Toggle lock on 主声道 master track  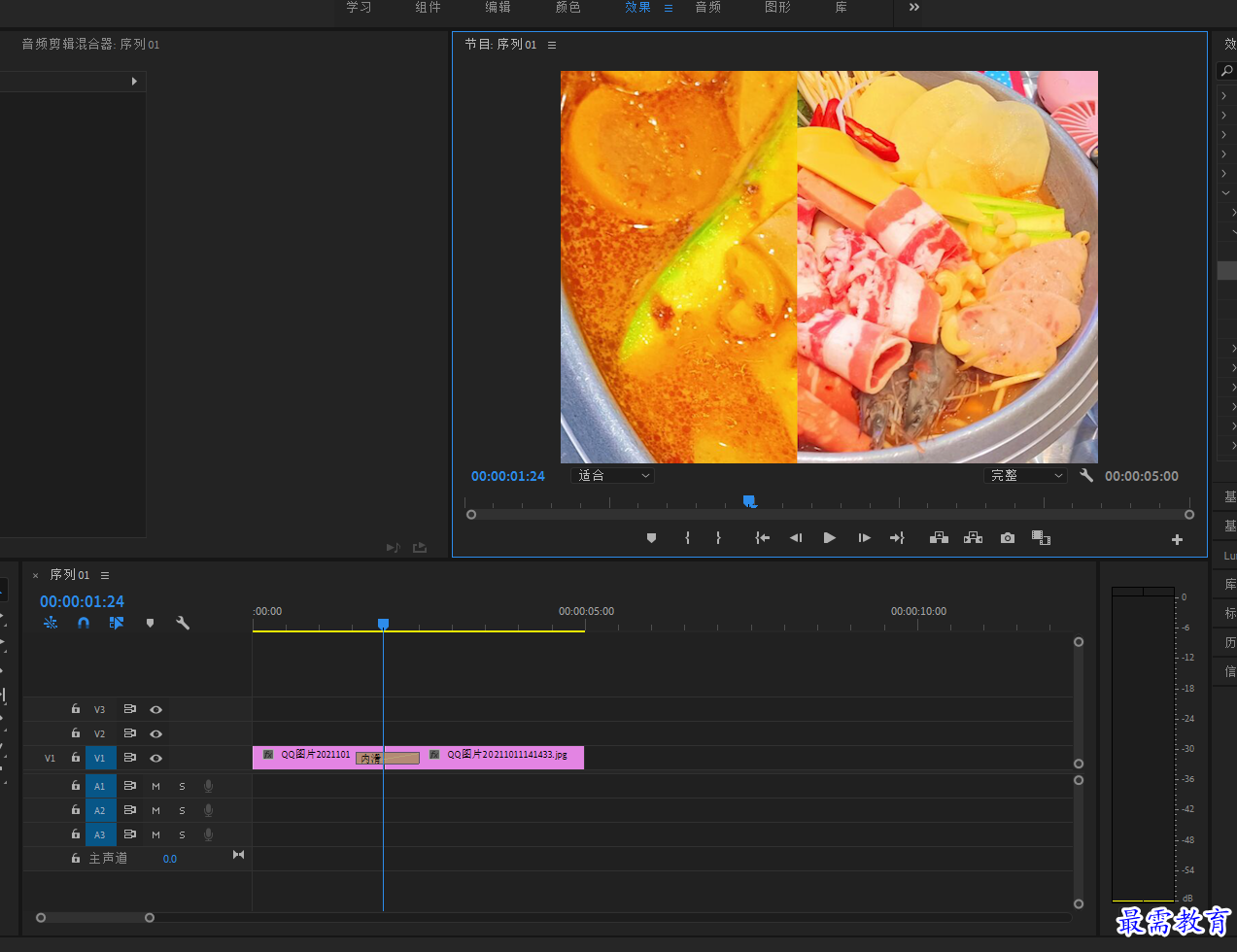tap(76, 858)
